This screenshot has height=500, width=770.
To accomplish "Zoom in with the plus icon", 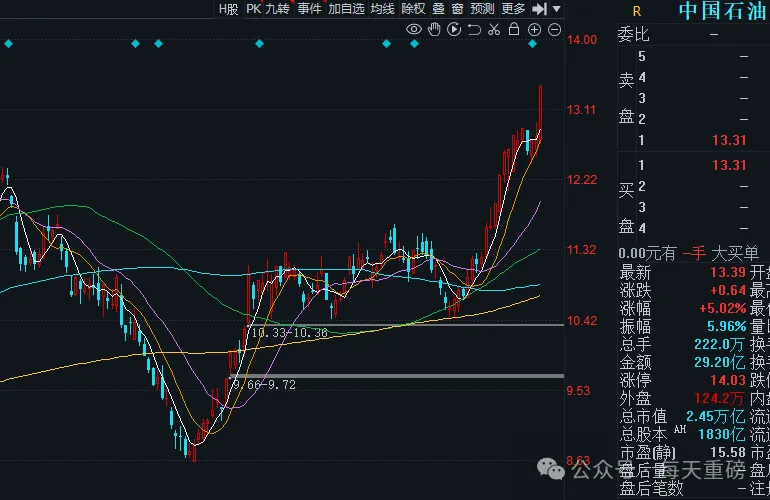I will (534, 30).
